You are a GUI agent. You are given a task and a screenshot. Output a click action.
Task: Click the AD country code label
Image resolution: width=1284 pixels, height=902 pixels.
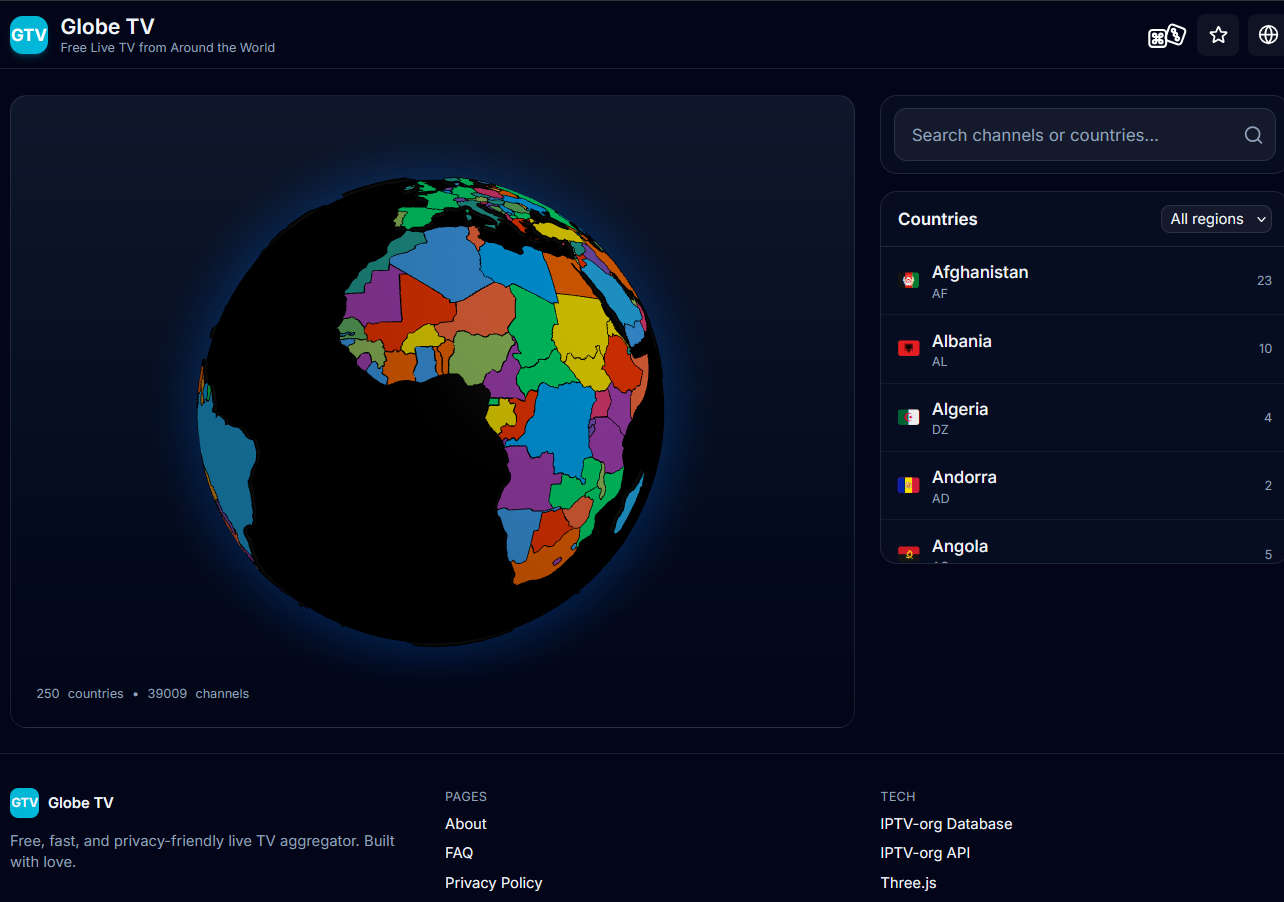coord(941,498)
